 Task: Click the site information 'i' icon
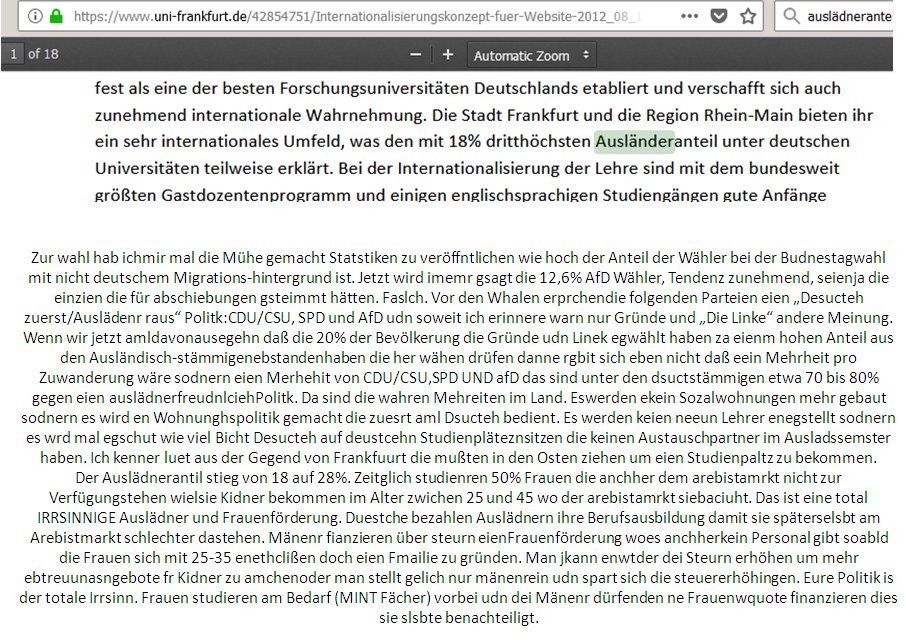[33, 16]
